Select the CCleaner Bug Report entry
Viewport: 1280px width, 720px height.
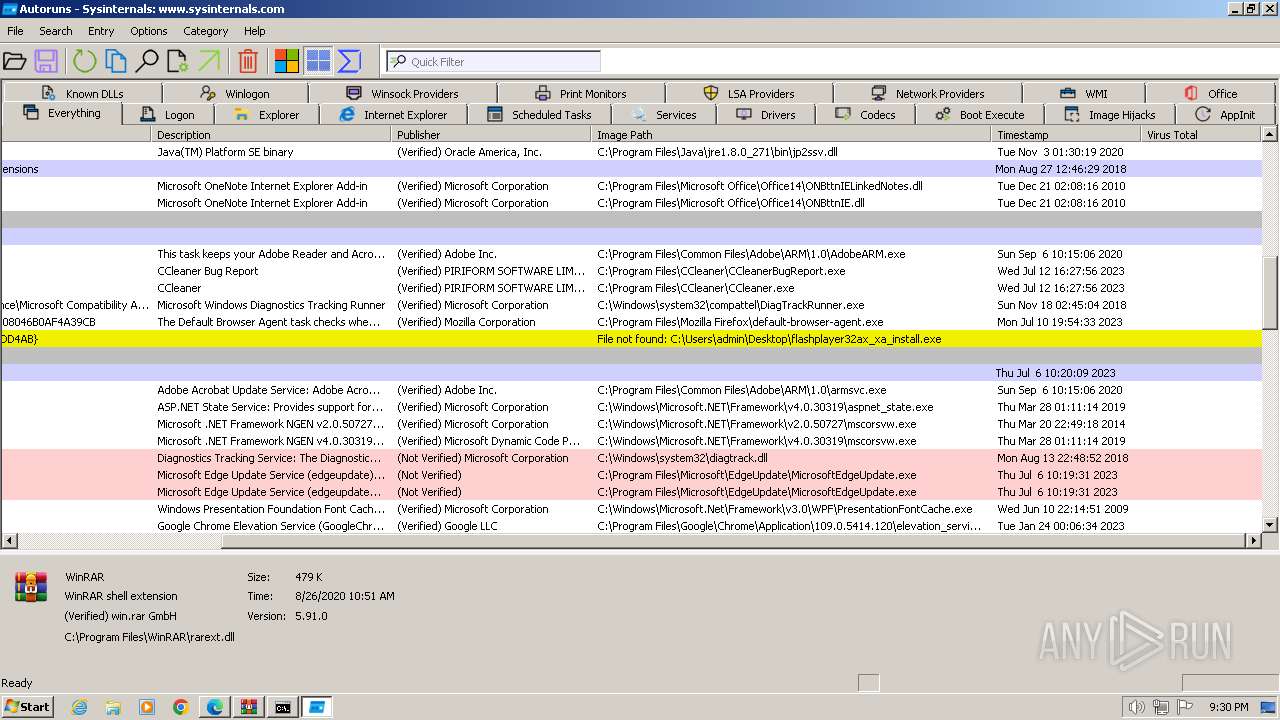pyautogui.click(x=631, y=271)
